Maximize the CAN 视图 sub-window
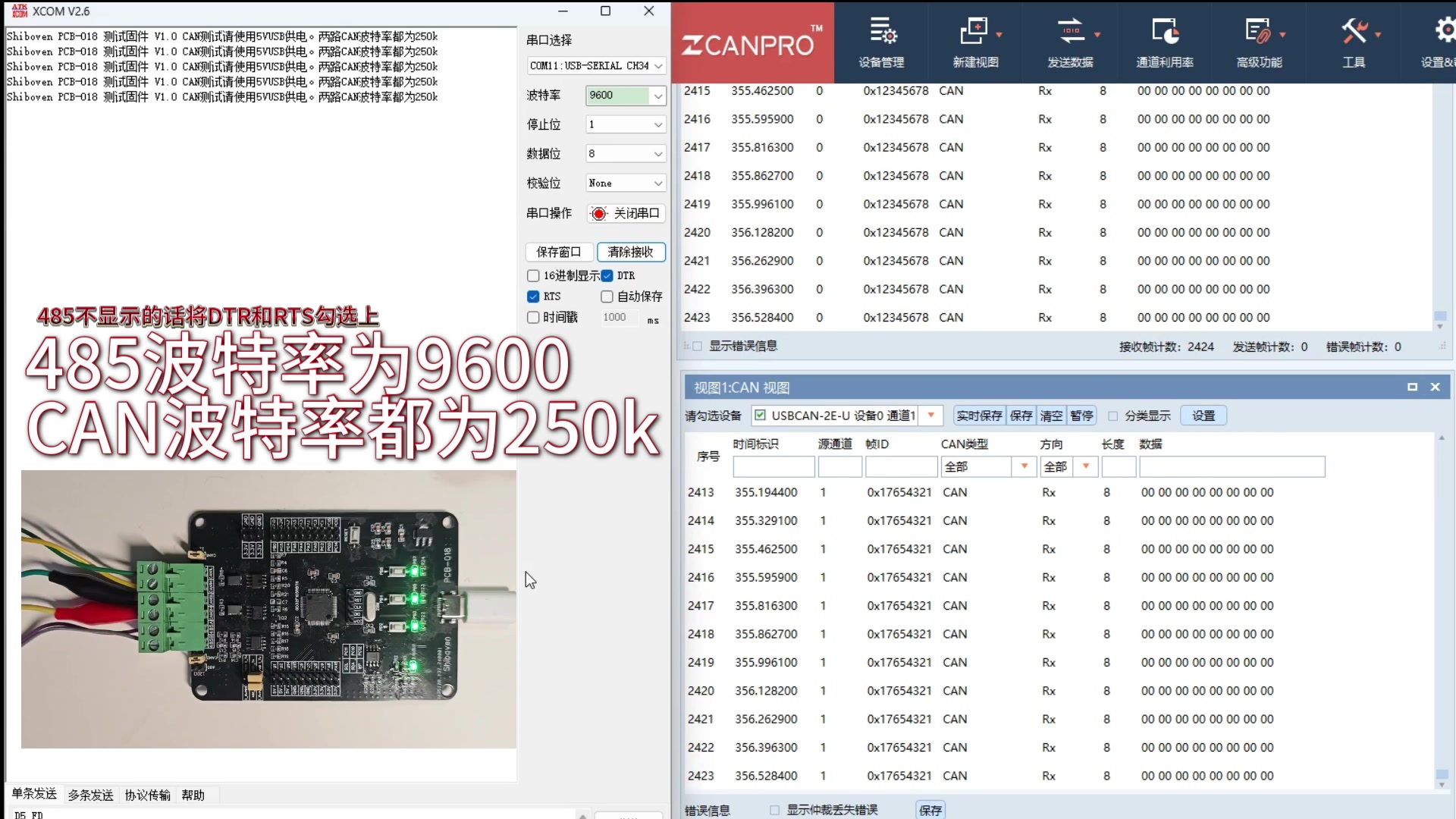Screen dimensions: 1456x819 coord(1412,387)
